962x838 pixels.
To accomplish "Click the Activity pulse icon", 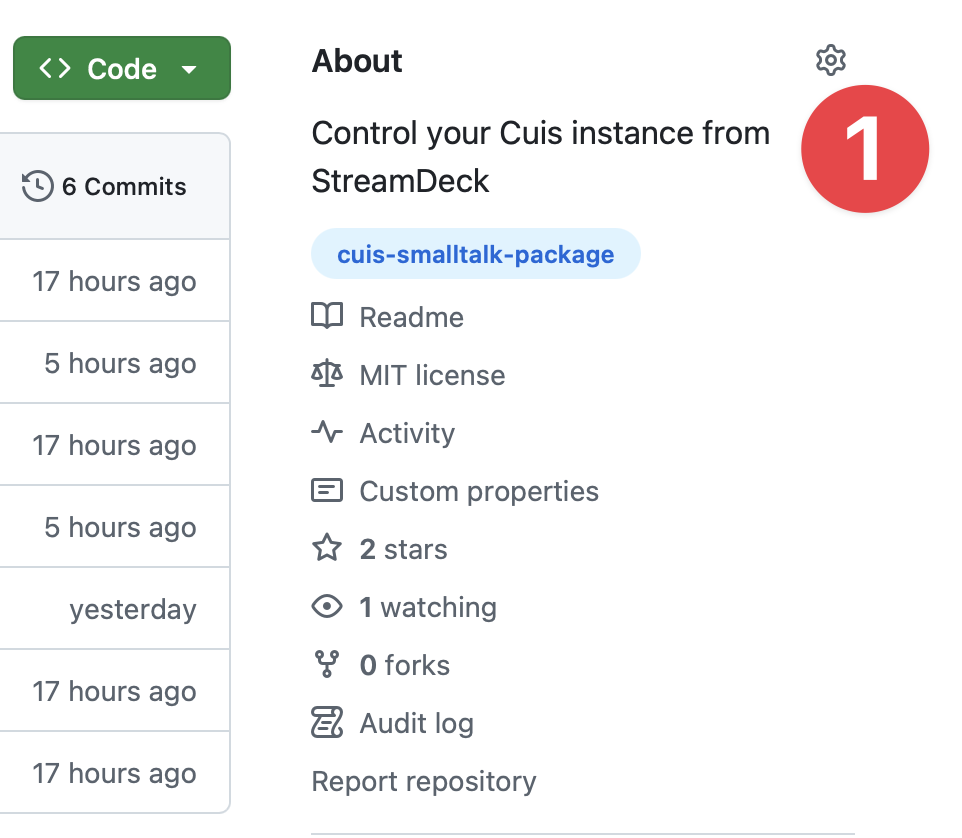I will pos(327,432).
